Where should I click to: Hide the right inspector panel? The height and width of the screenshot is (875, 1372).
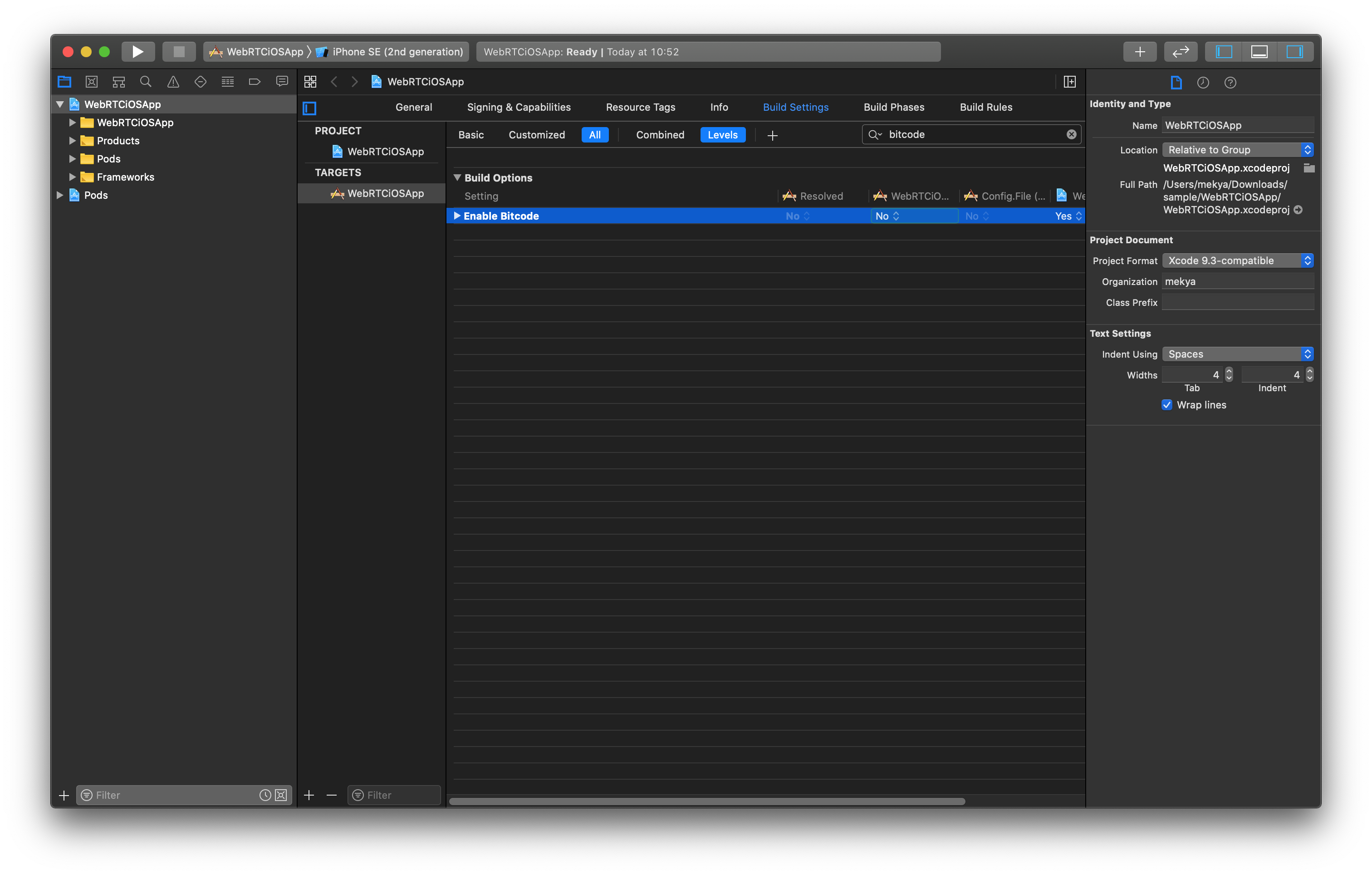pyautogui.click(x=1294, y=52)
